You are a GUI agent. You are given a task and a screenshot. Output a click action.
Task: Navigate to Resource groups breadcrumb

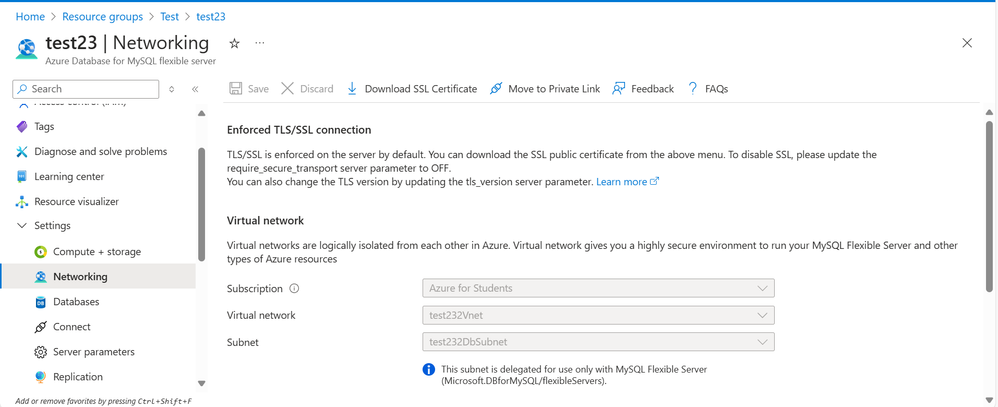click(102, 17)
